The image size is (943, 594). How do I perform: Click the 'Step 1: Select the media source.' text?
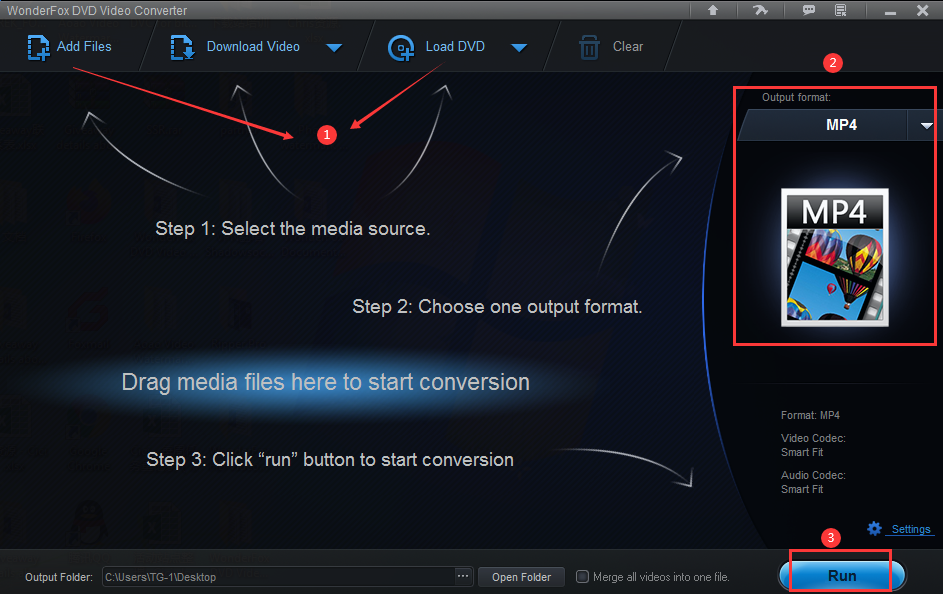tap(293, 228)
